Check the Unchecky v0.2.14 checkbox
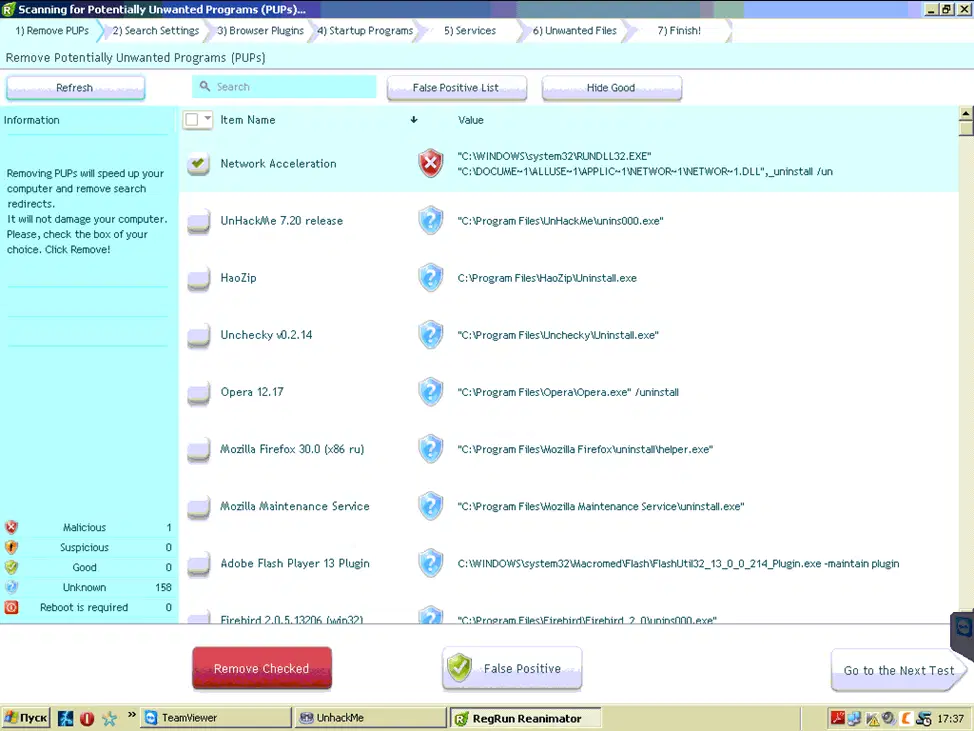 [x=198, y=335]
